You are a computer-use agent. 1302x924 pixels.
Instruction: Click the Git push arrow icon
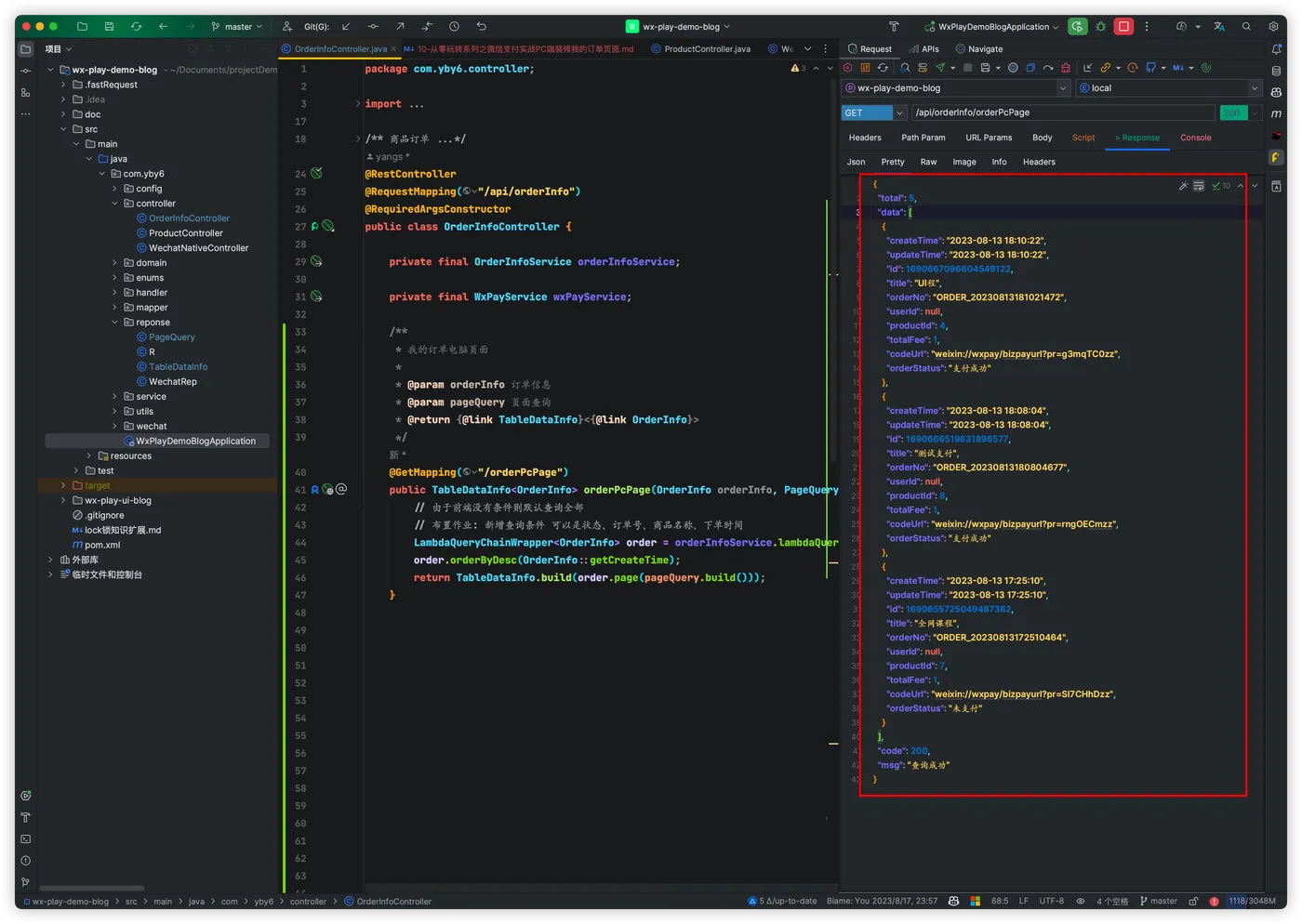pyautogui.click(x=400, y=27)
